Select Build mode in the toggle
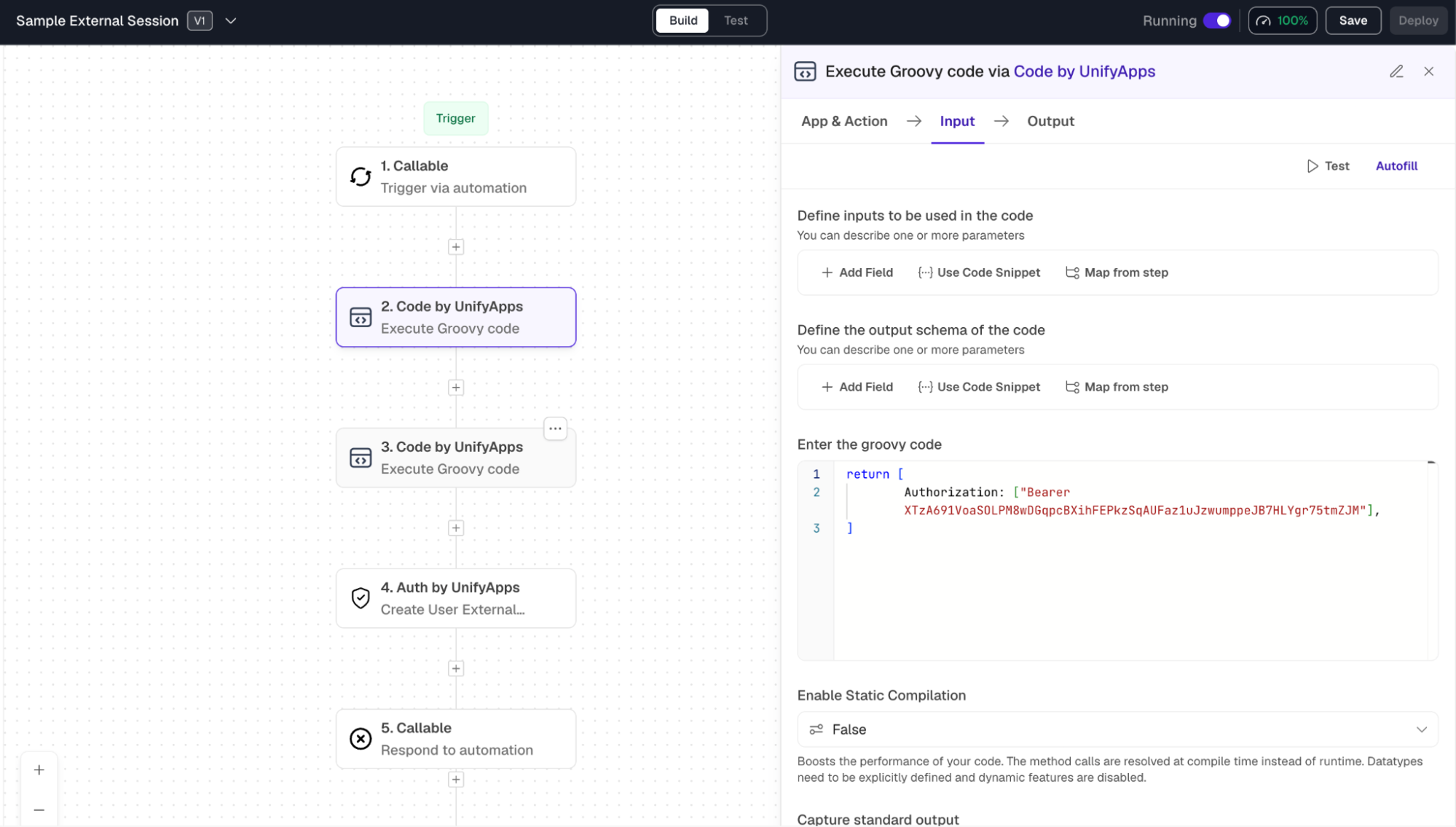The height and width of the screenshot is (827, 1456). (683, 20)
